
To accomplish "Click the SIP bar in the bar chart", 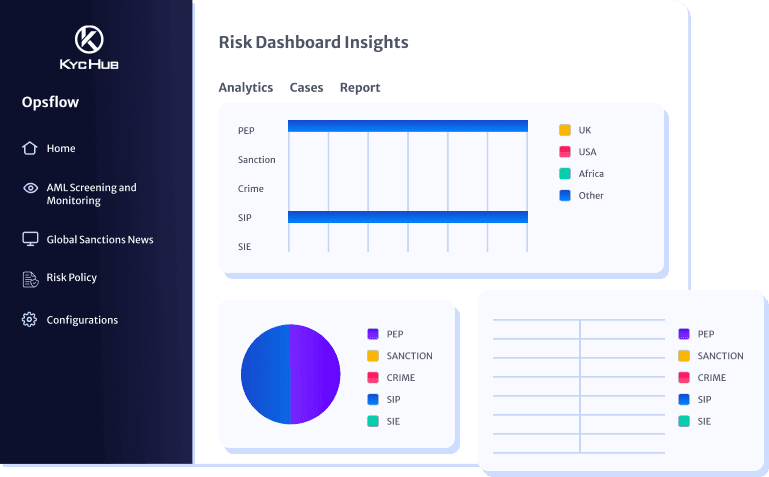I will click(x=407, y=217).
